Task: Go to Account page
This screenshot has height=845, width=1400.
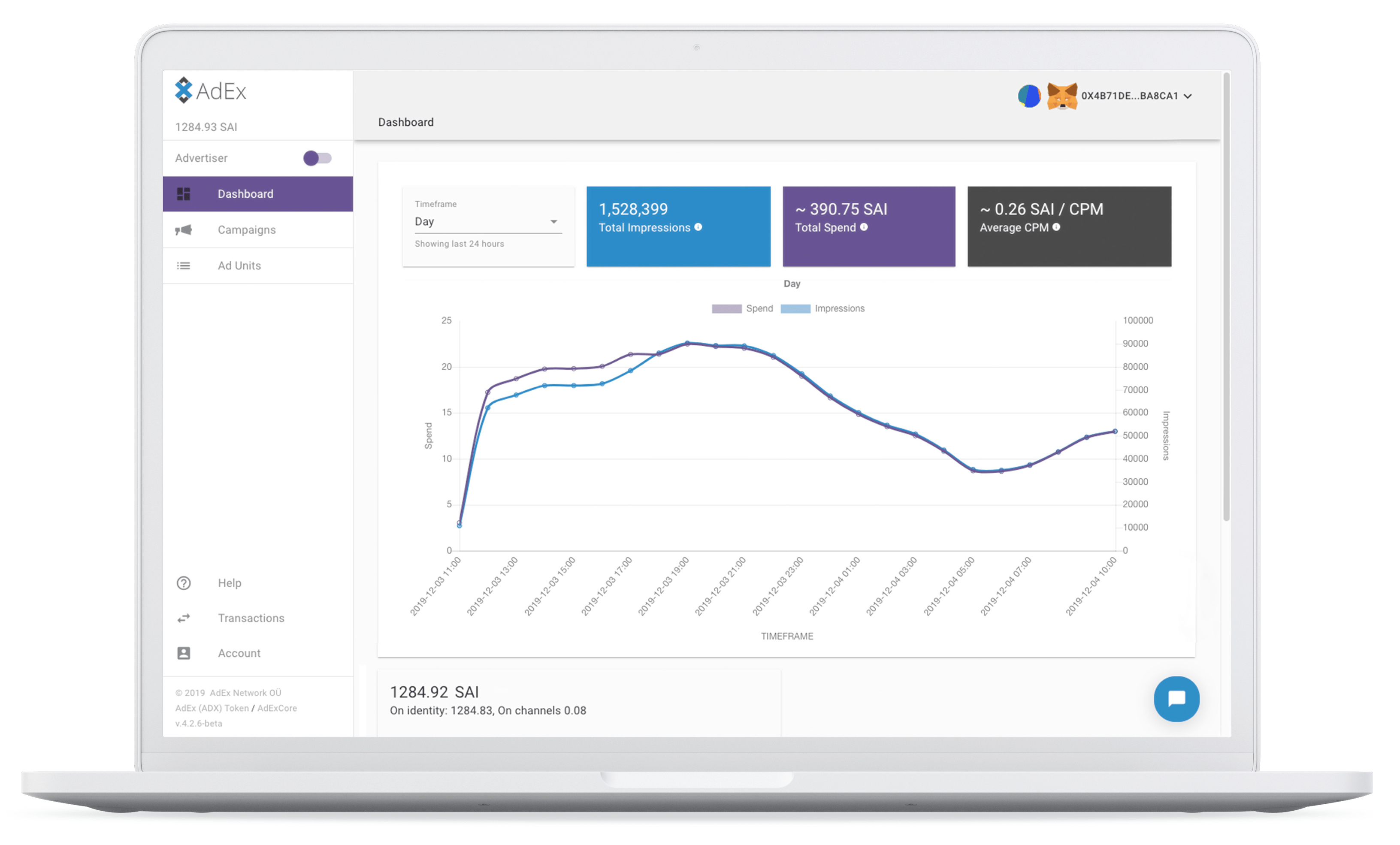Action: click(x=258, y=654)
